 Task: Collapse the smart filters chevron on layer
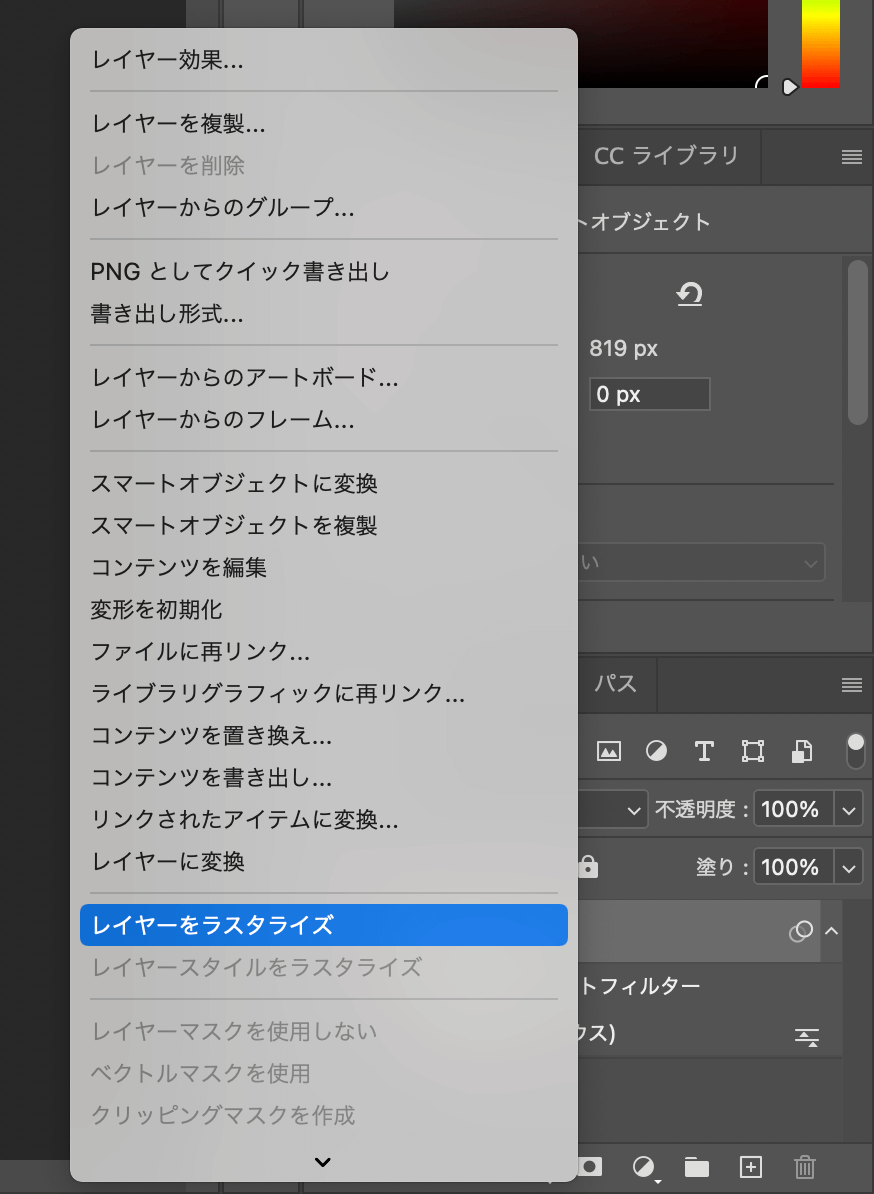click(x=831, y=931)
